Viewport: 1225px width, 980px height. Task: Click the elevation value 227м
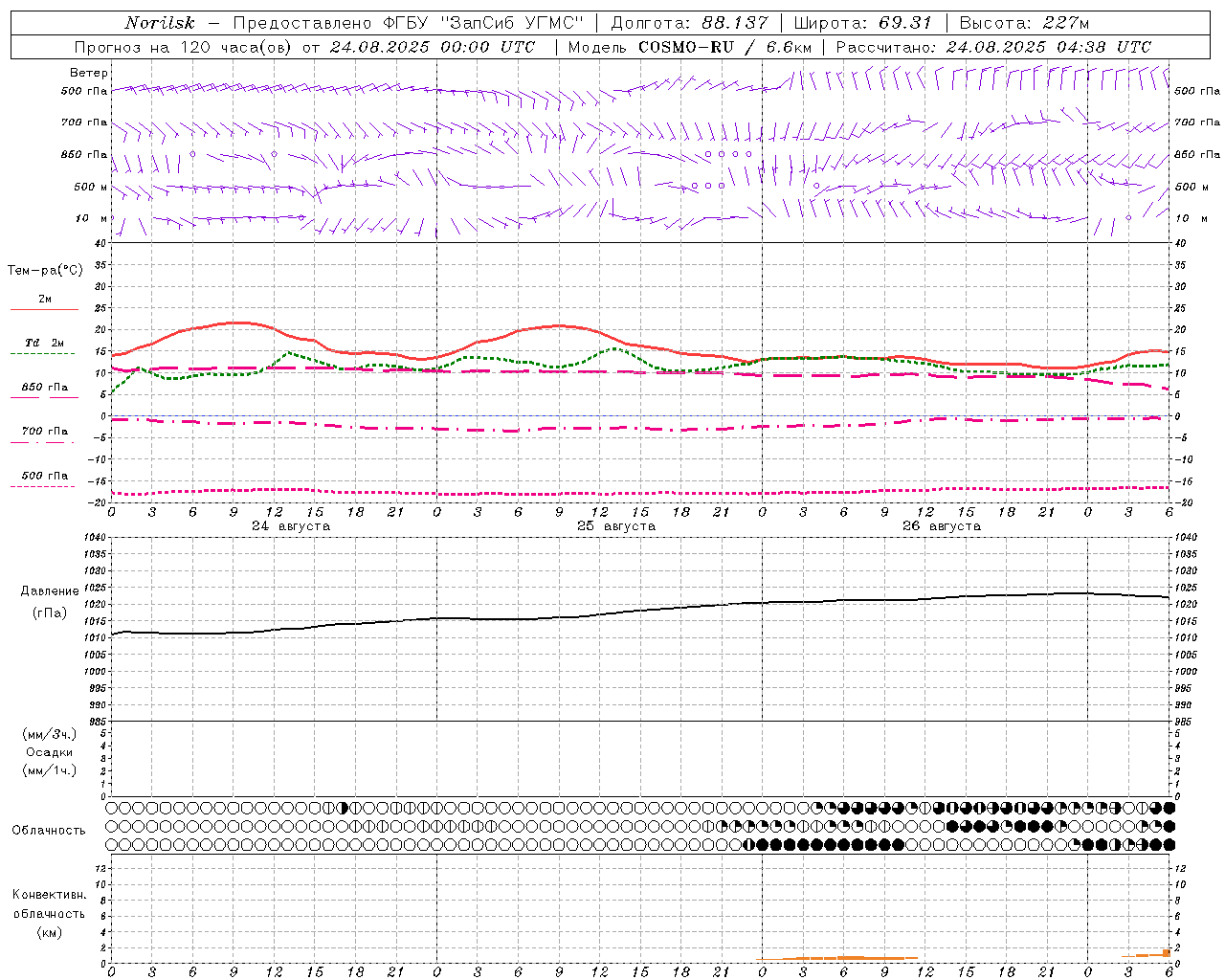coord(1065,23)
